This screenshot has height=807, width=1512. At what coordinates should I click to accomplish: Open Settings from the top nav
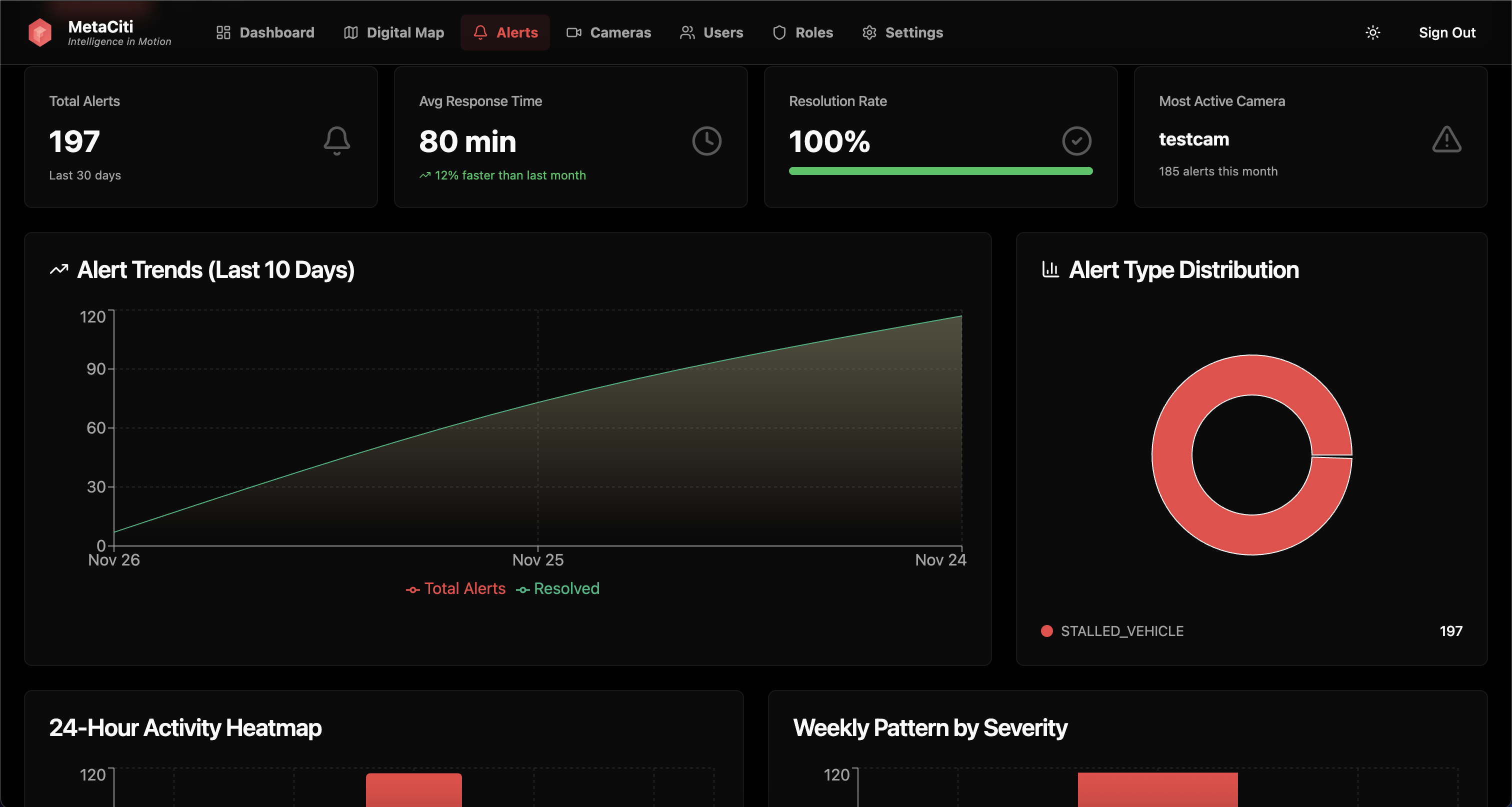coord(902,32)
